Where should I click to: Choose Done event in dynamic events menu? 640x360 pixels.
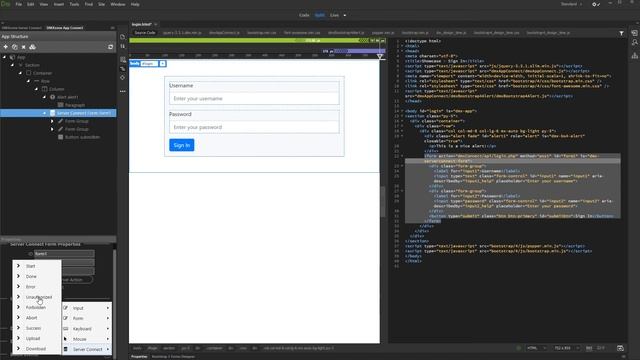pos(37,276)
